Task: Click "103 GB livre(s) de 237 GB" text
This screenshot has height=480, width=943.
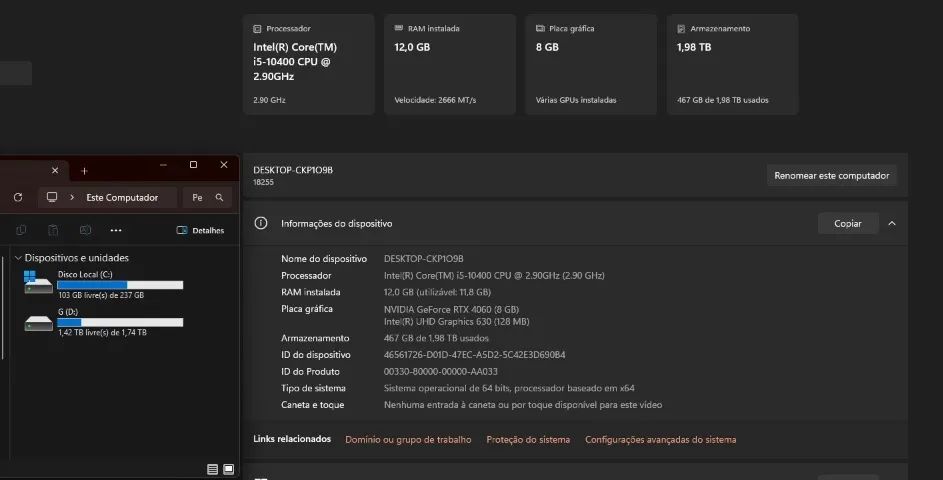Action: click(x=101, y=295)
